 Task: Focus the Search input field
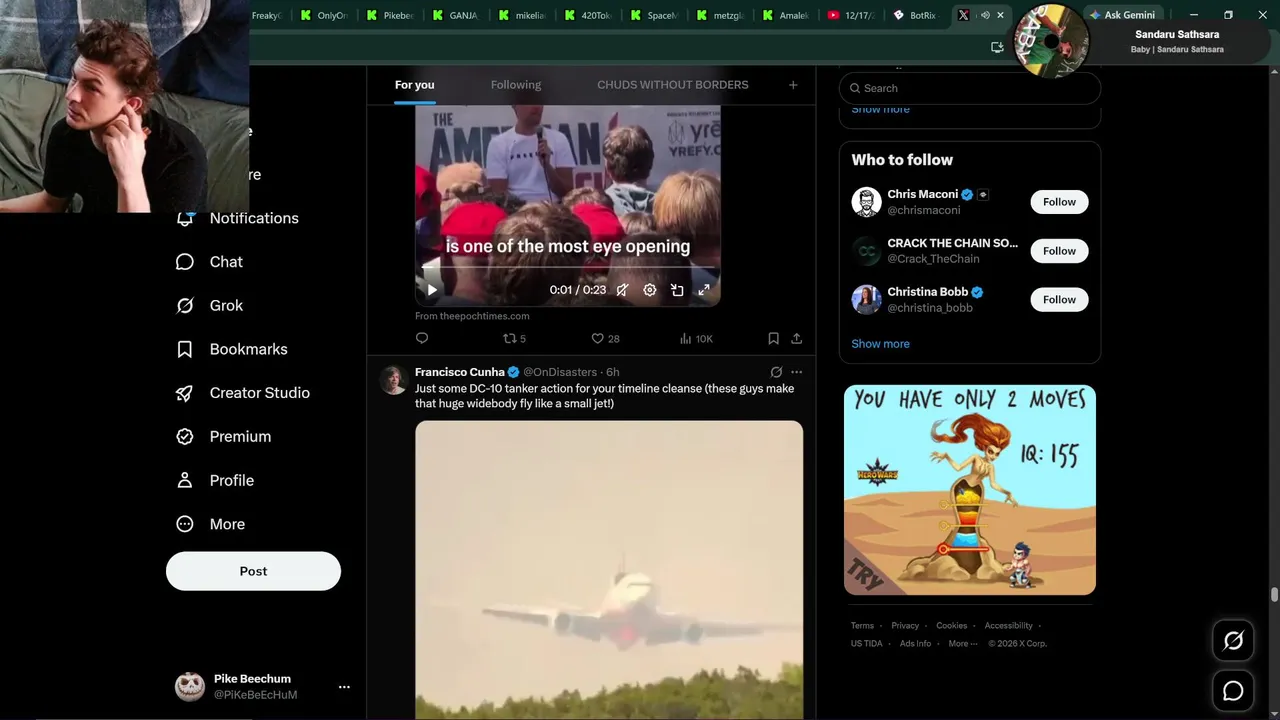coord(970,88)
